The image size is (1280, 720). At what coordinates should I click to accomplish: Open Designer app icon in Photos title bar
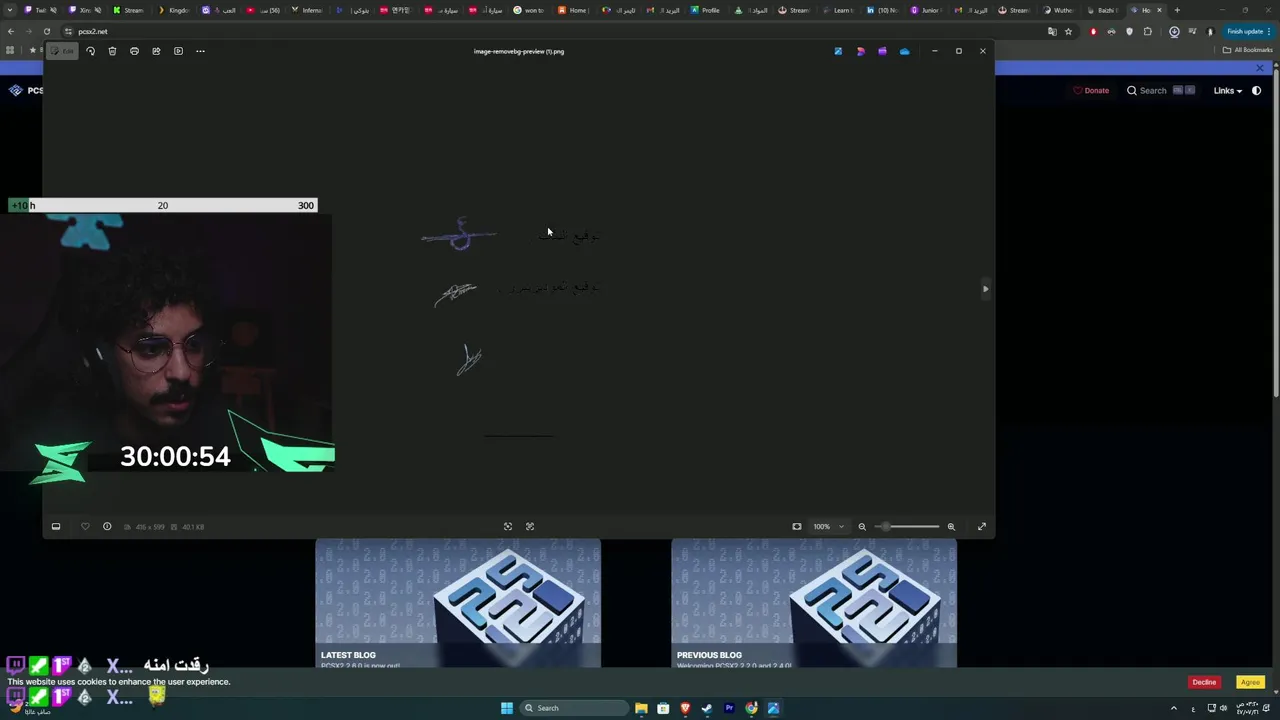[860, 51]
